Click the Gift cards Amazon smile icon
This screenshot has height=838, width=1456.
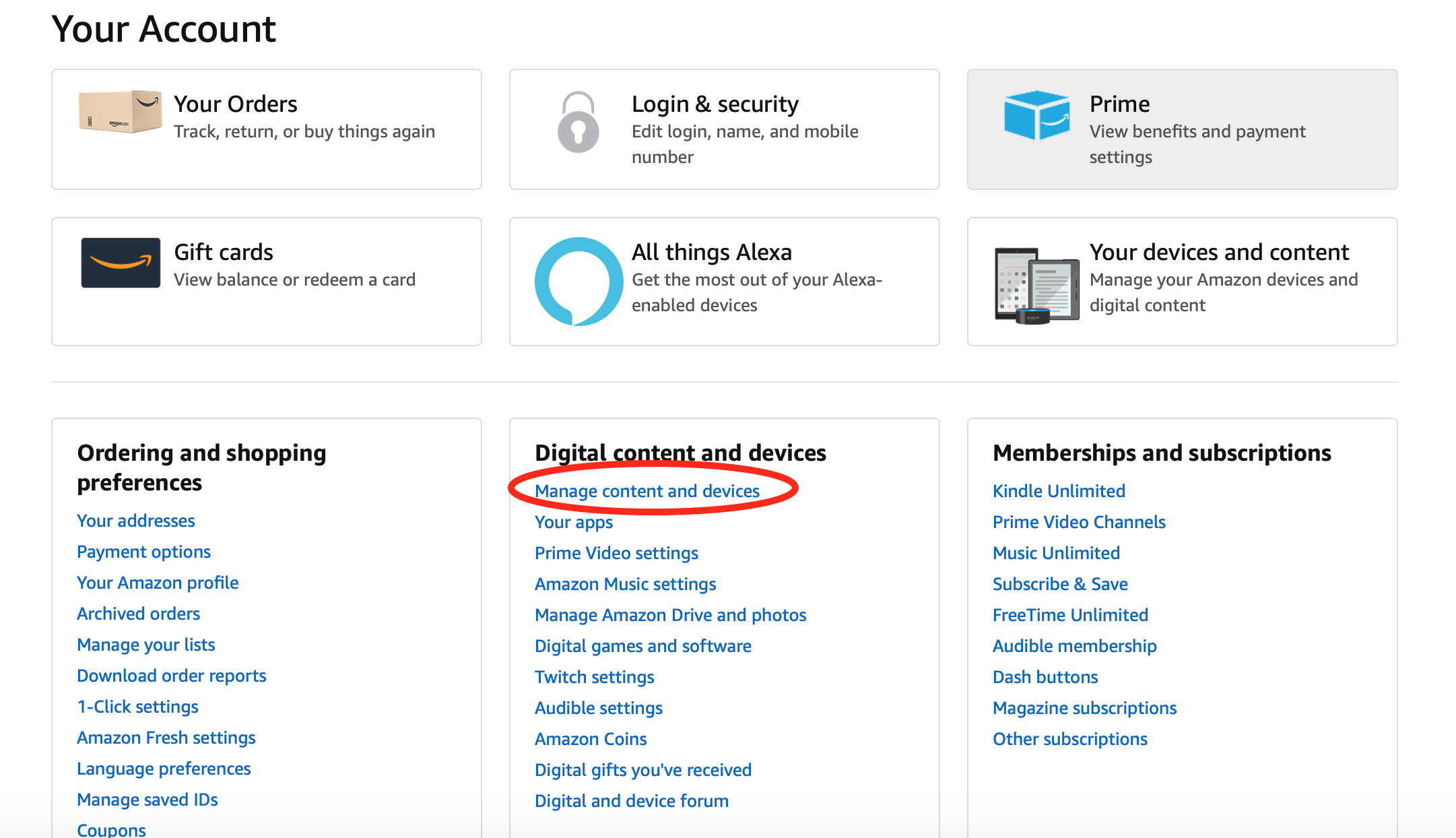(x=121, y=263)
